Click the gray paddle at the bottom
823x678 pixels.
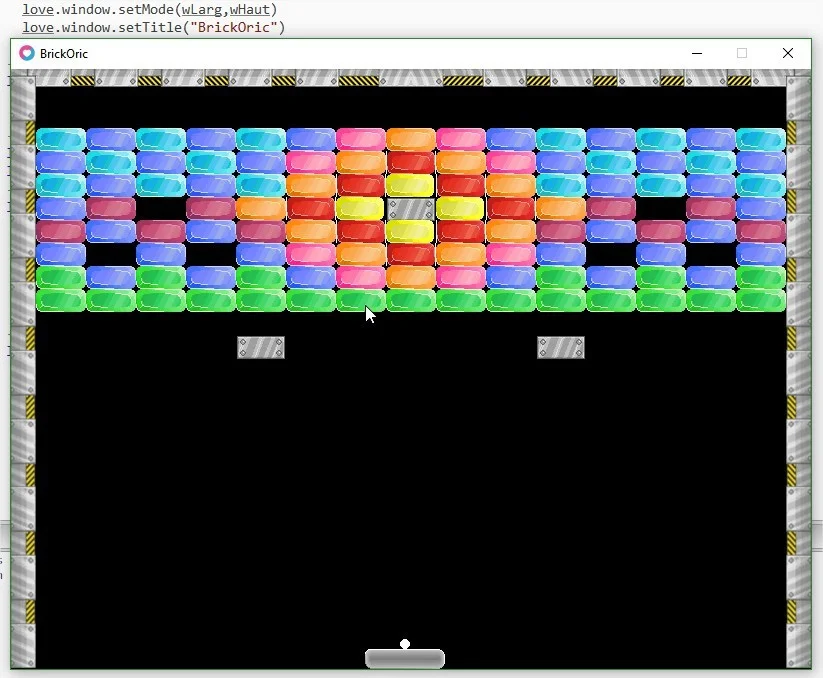[405, 659]
